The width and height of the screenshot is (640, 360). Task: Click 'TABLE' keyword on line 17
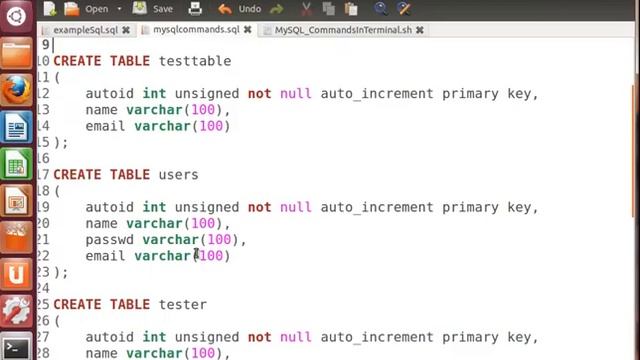point(130,175)
